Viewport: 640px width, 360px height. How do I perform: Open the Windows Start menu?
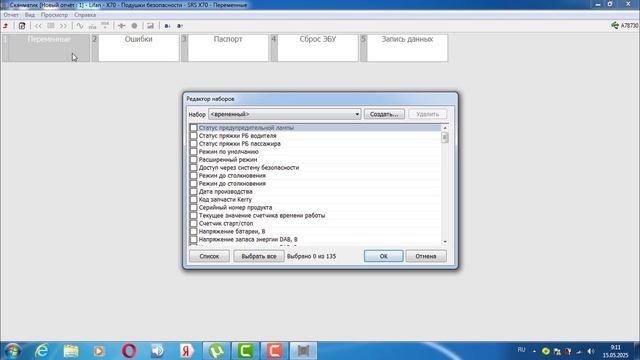(x=13, y=351)
